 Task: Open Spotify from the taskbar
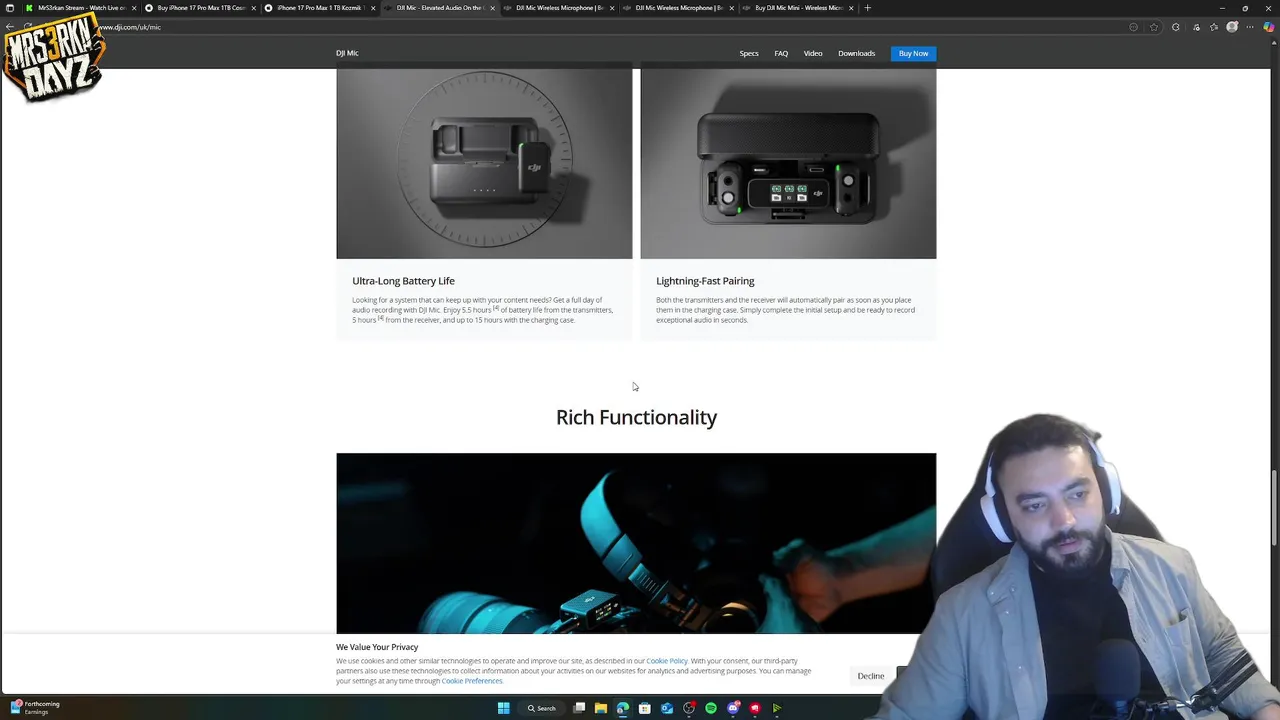point(711,708)
